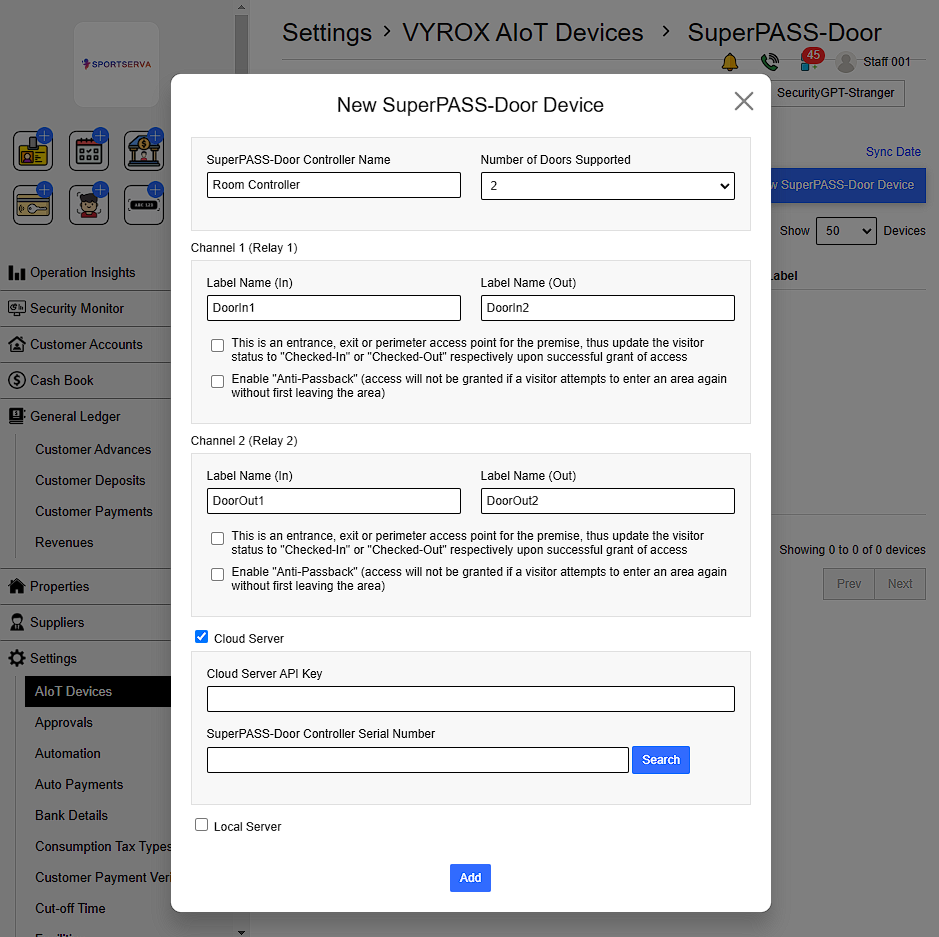
Task: Open the access key card shortcut icon
Action: (x=33, y=205)
